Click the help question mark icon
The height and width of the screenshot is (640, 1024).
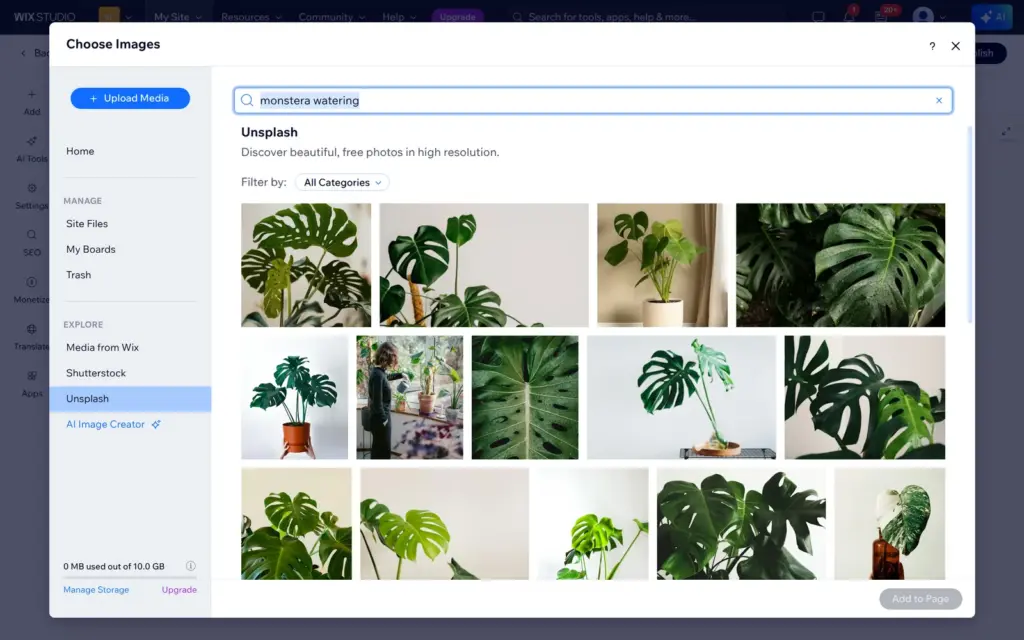932,46
